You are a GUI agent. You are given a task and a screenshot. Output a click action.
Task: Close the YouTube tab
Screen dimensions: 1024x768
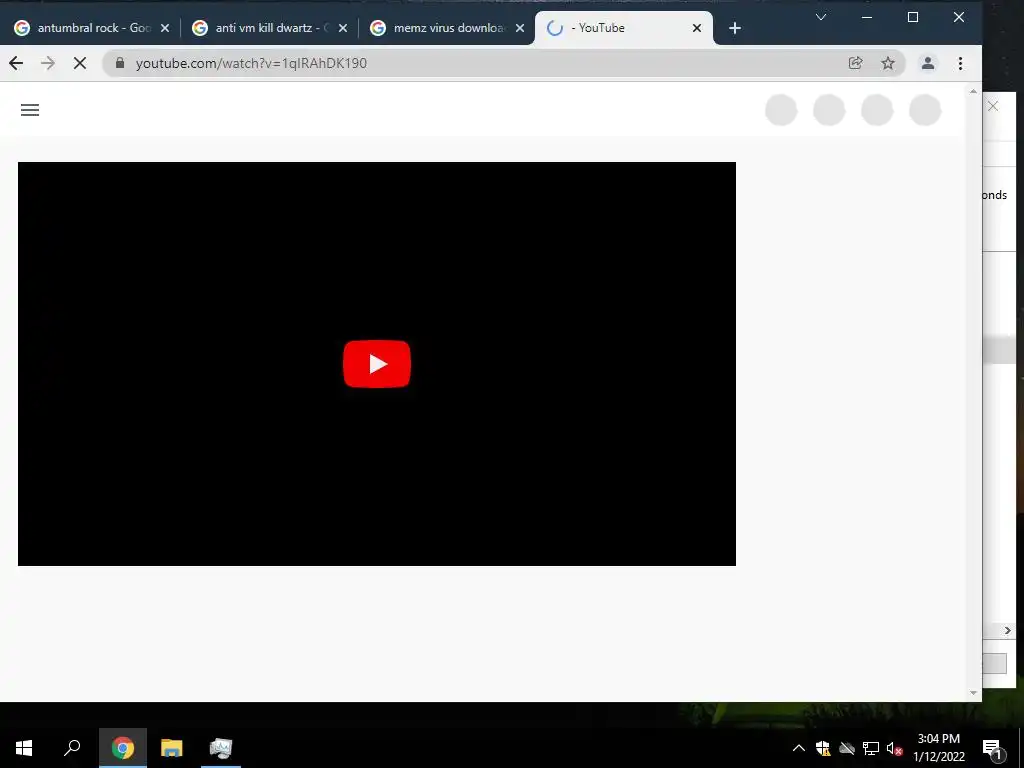point(697,28)
